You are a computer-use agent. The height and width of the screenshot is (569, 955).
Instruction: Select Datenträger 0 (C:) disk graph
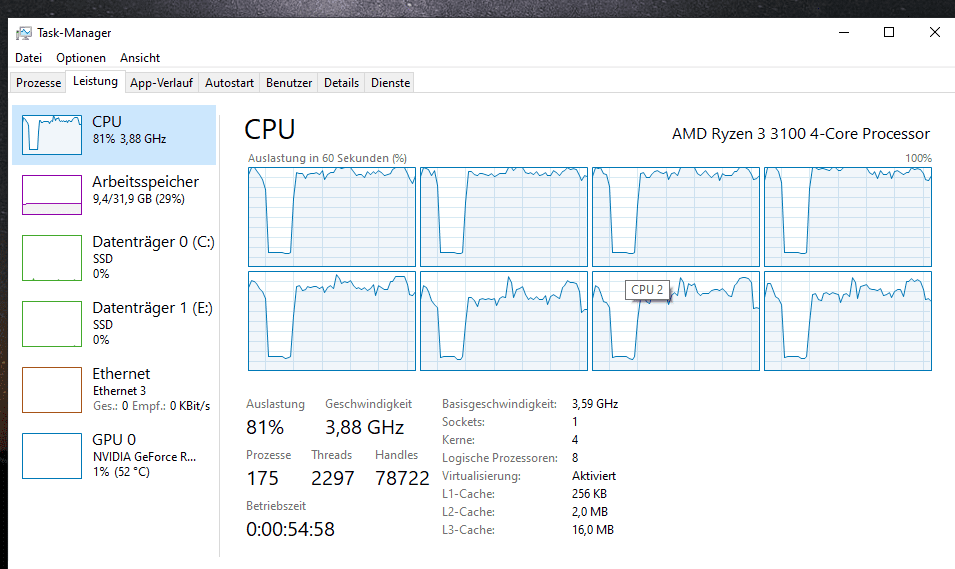click(52, 258)
